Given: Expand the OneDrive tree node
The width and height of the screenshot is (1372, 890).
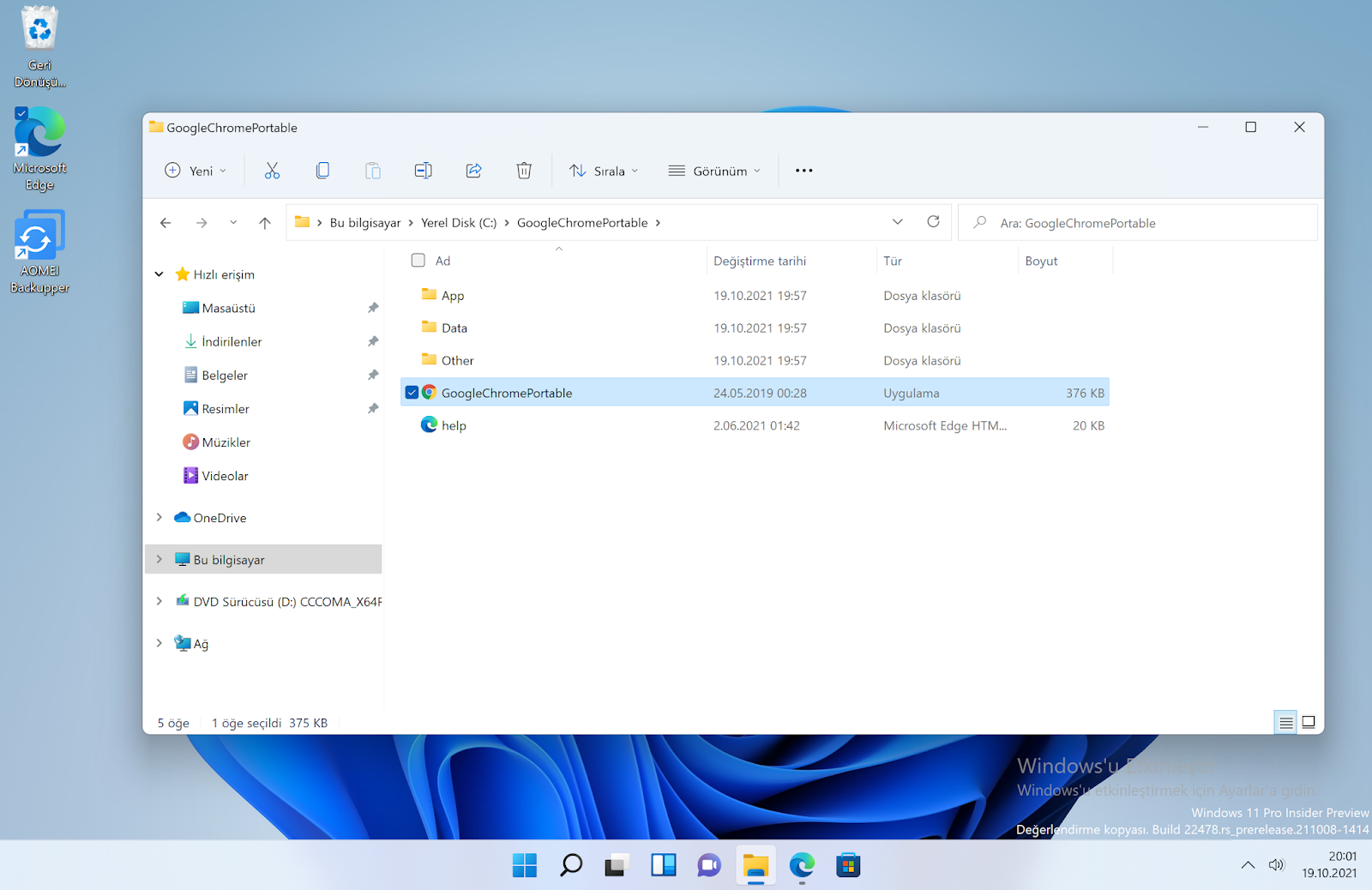Looking at the screenshot, I should 159,517.
